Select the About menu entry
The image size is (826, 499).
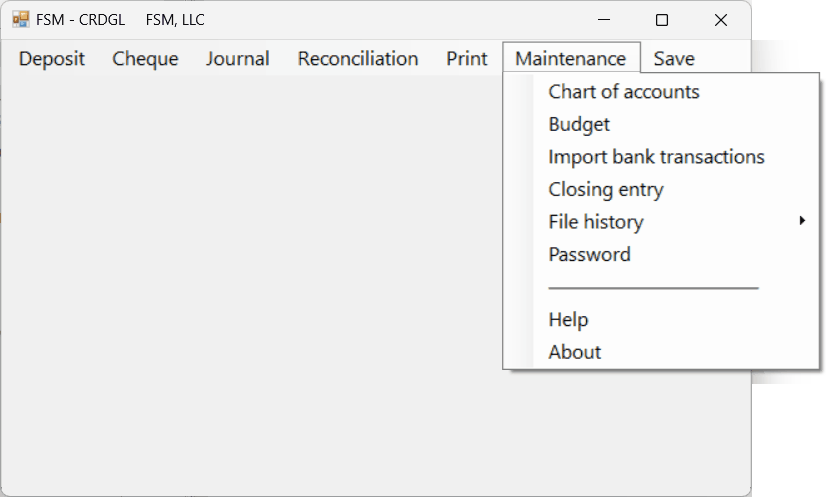coord(661,352)
